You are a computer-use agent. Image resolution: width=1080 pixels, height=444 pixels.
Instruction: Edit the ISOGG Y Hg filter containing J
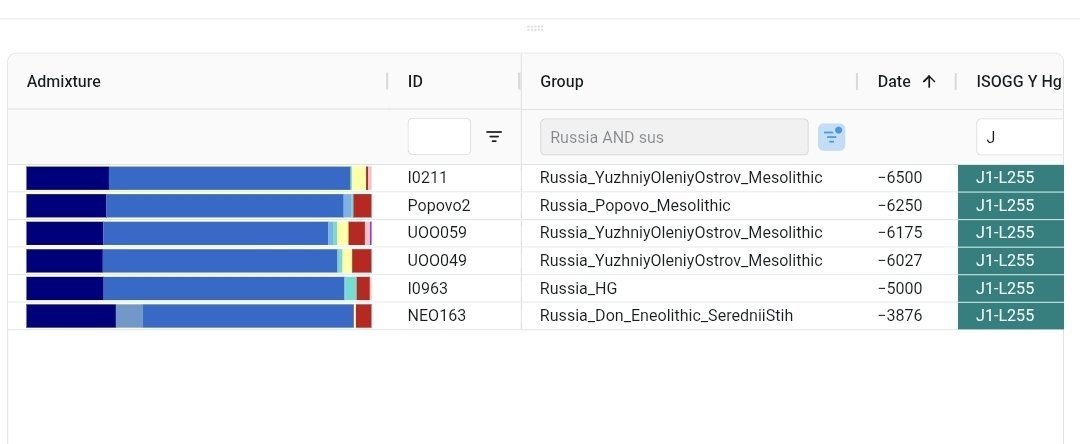1020,137
